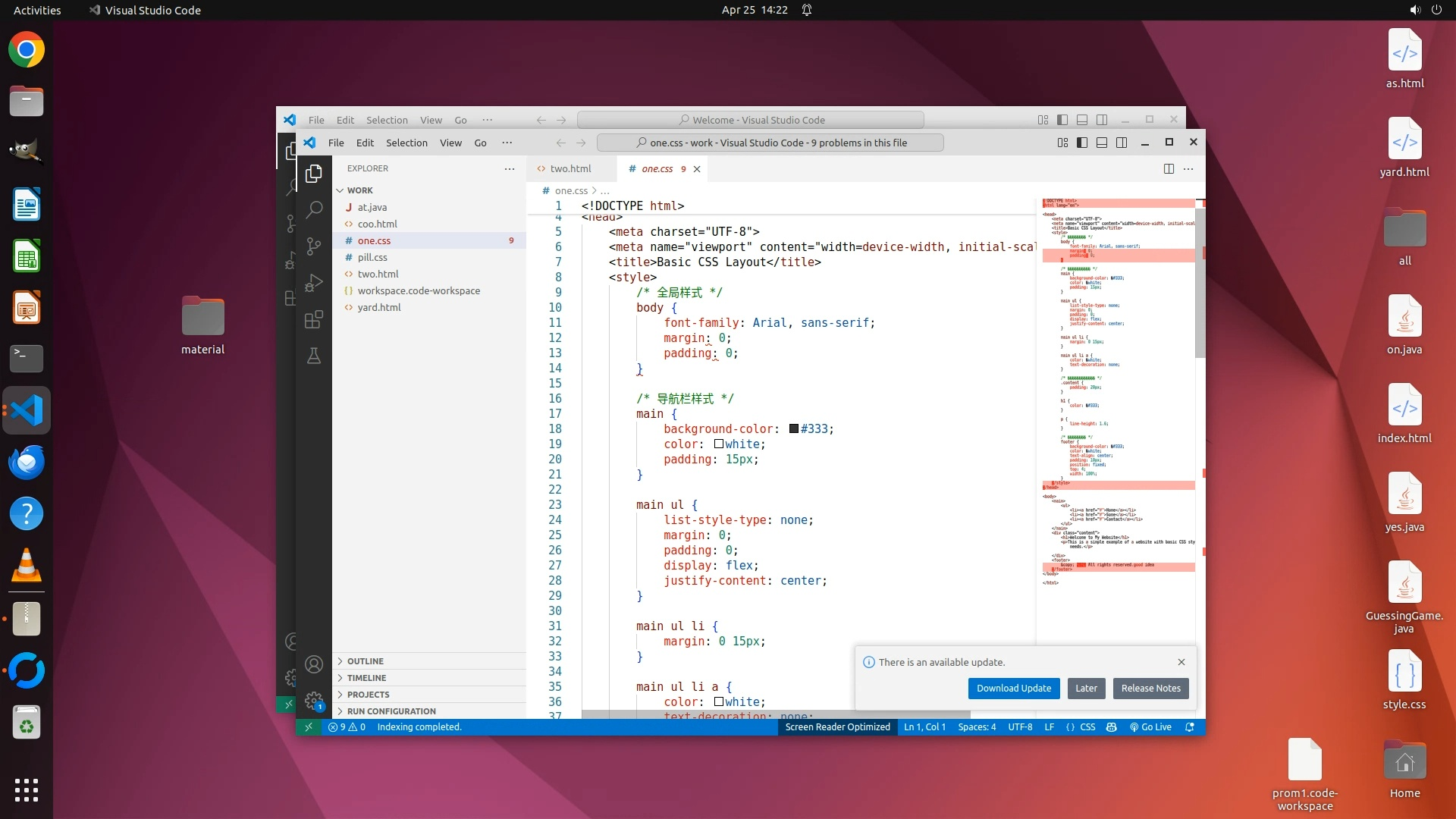
Task: Open the Source Control view icon
Action: [x=314, y=246]
